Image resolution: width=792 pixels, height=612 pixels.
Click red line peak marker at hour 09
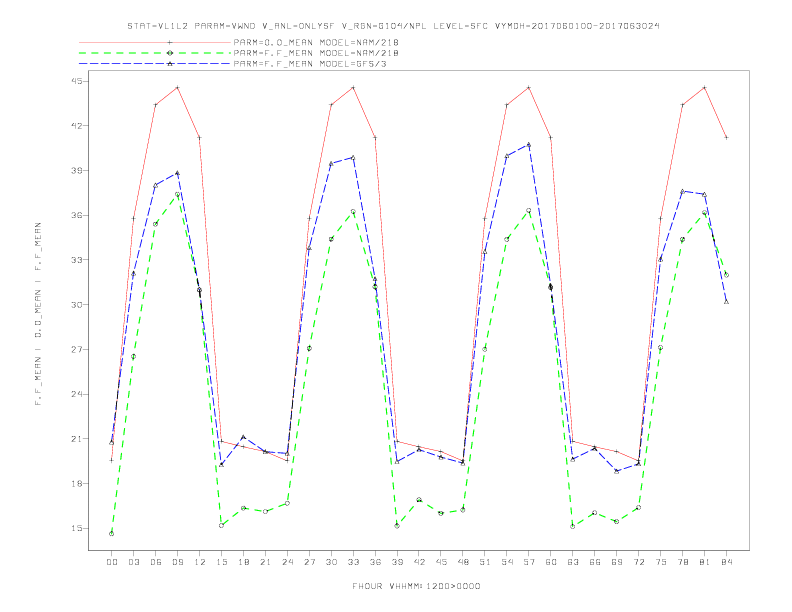tap(177, 88)
